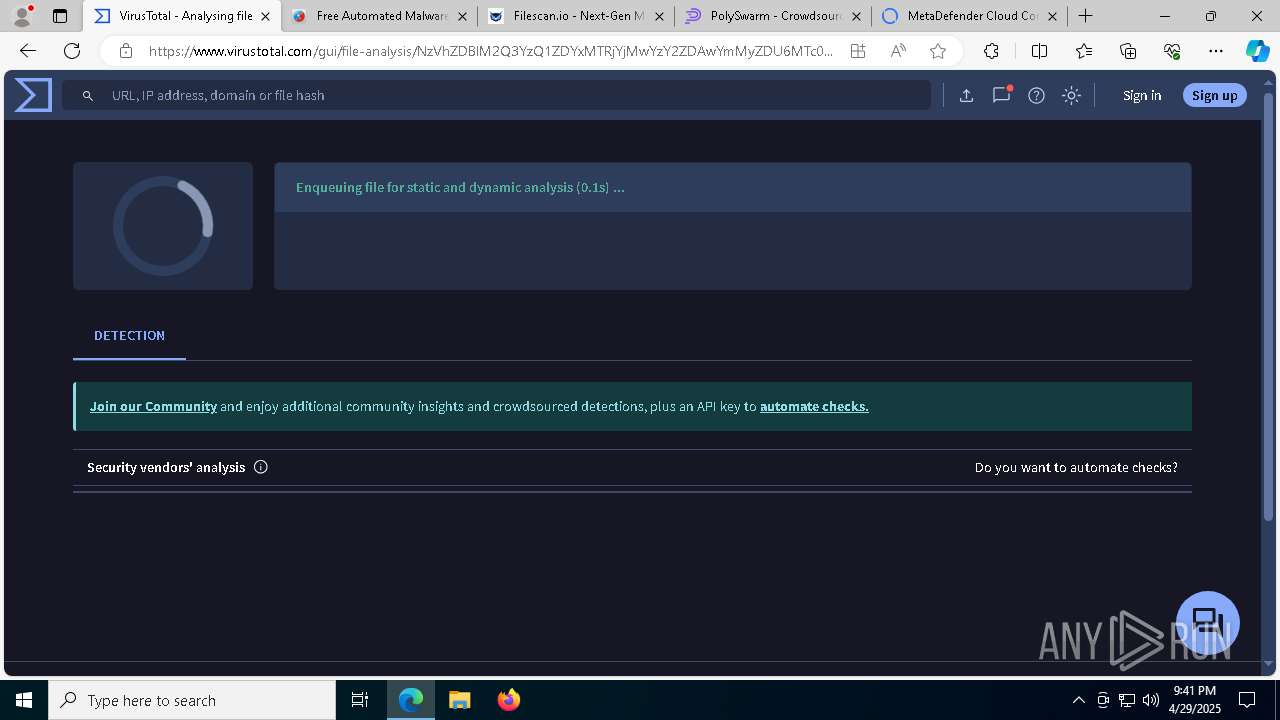Click the Read aloud icon in address bar
This screenshot has height=720, width=1280.
pos(898,51)
